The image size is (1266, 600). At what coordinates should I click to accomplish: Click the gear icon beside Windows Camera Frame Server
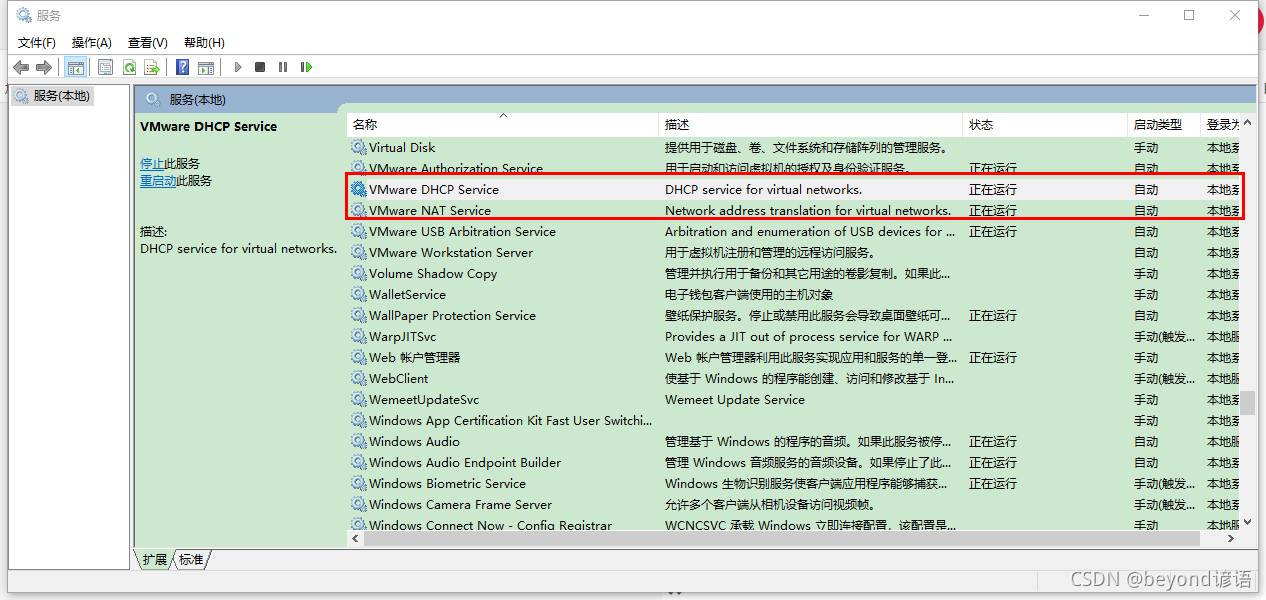tap(358, 504)
